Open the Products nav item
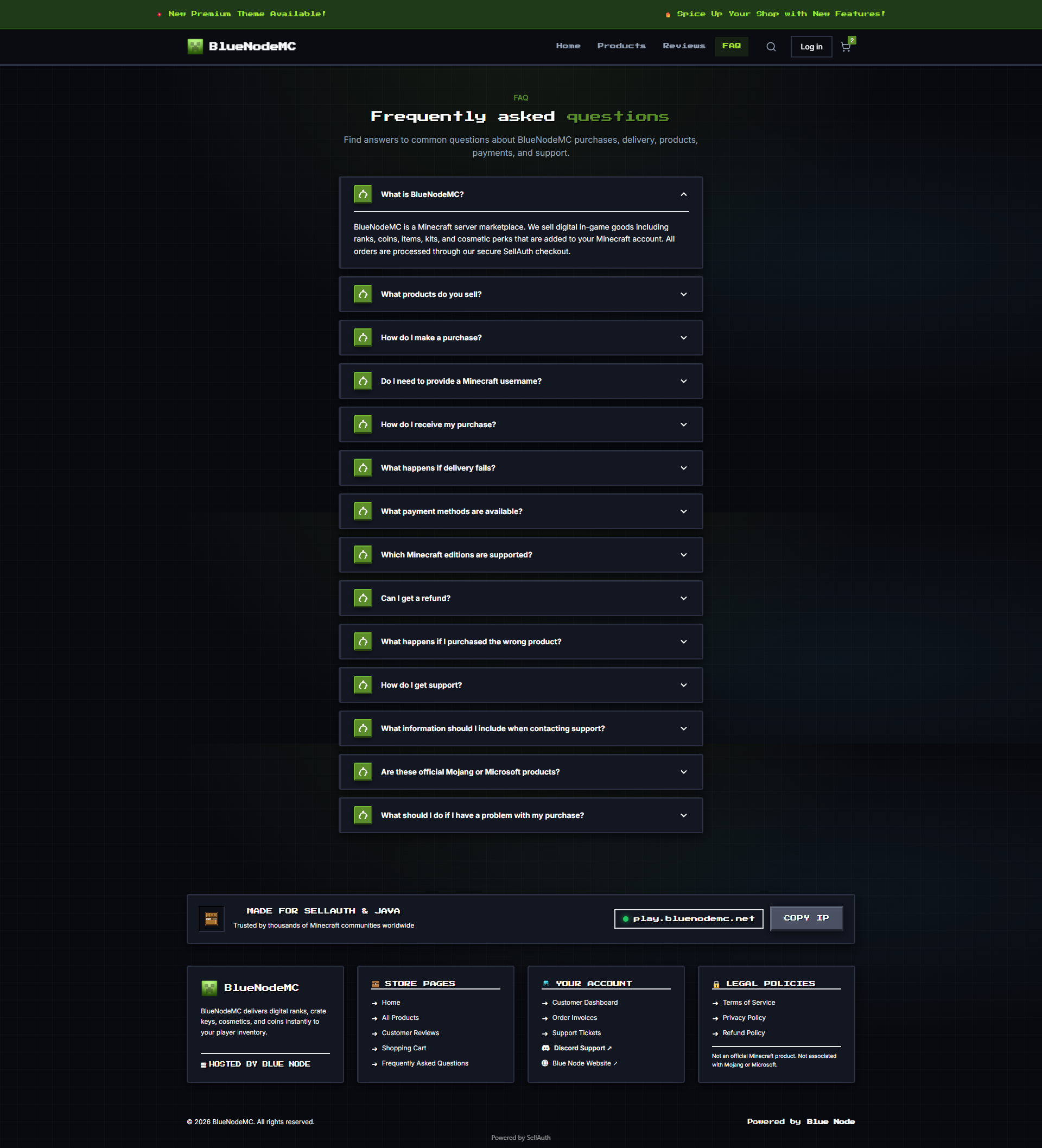The height and width of the screenshot is (1148, 1042). click(x=621, y=46)
